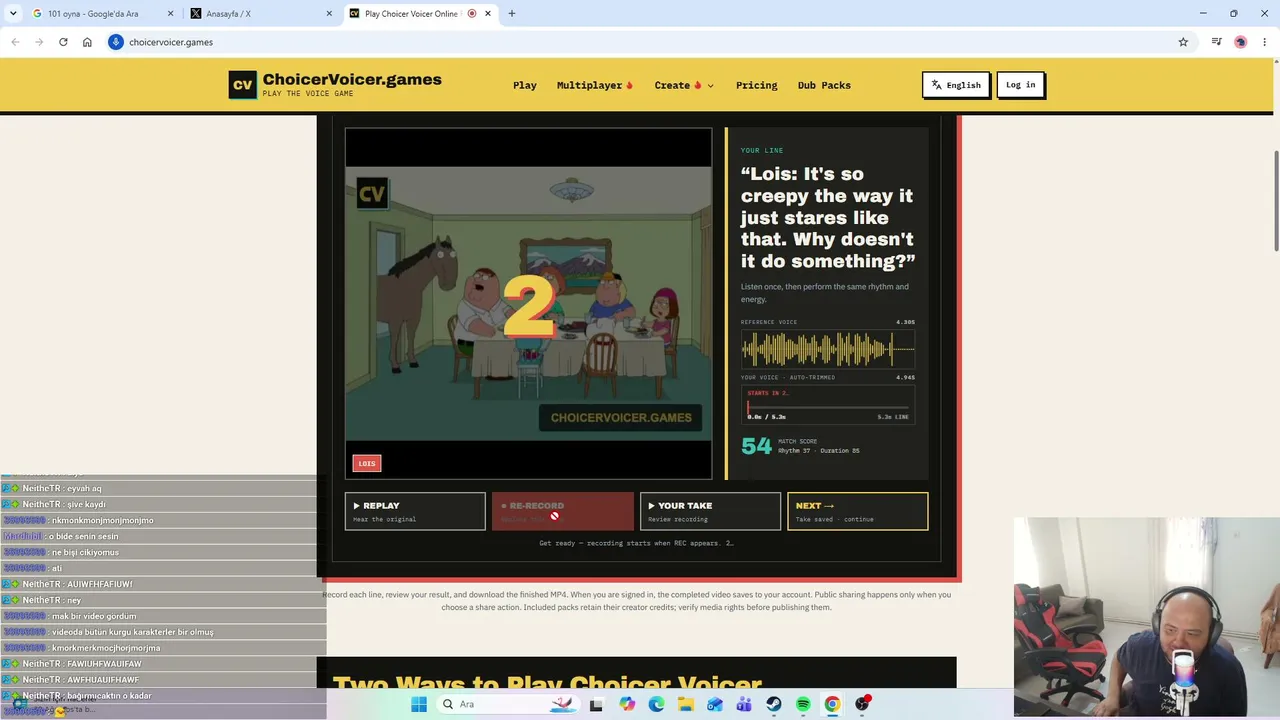Open the Windows Start menu
Image resolution: width=1280 pixels, height=720 pixels.
(x=419, y=704)
